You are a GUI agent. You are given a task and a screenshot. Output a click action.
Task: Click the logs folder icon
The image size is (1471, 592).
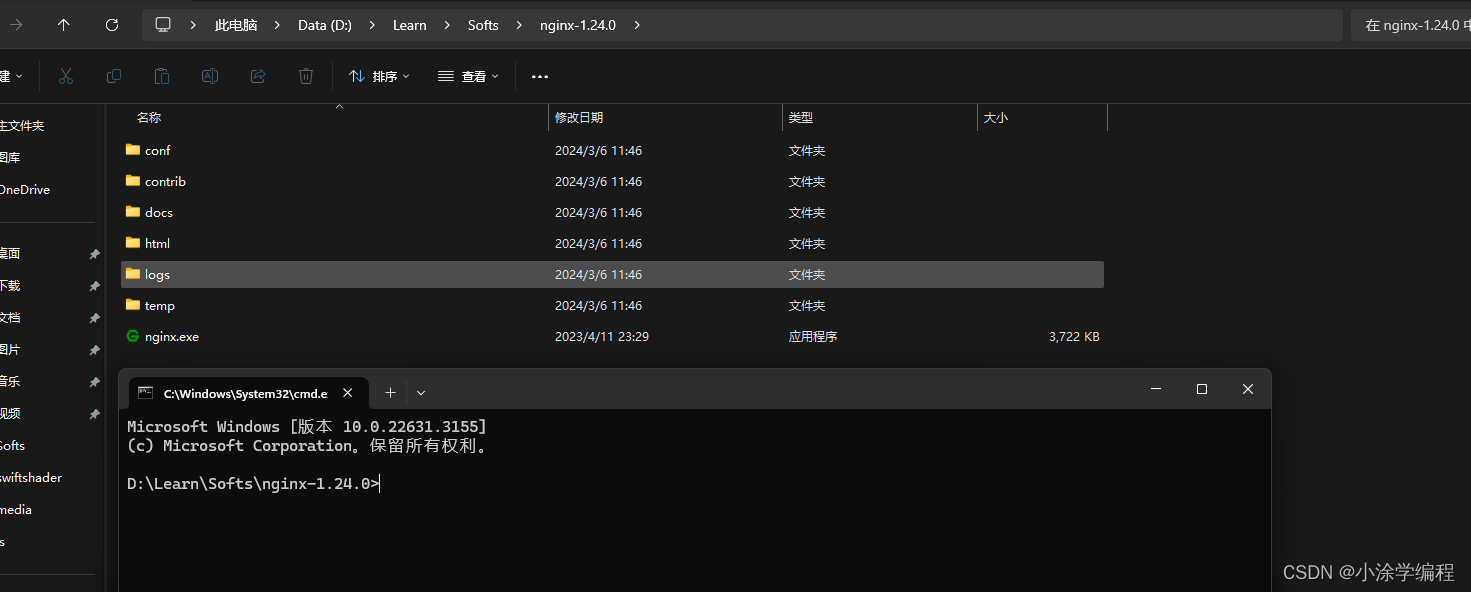click(x=133, y=274)
